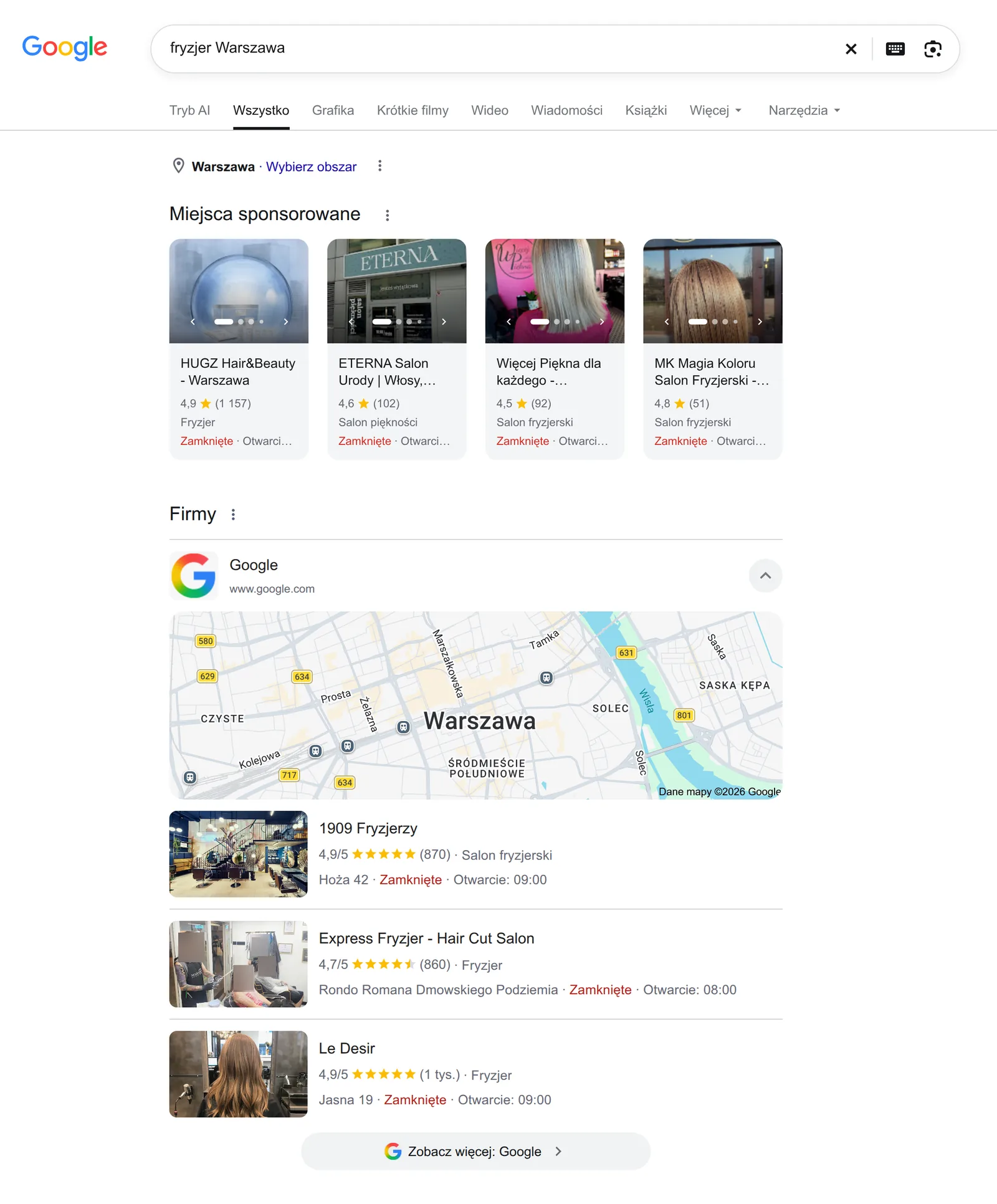Show next photo on HUGZ Hair&Beauty card
The width and height of the screenshot is (997, 1204).
pos(286,322)
